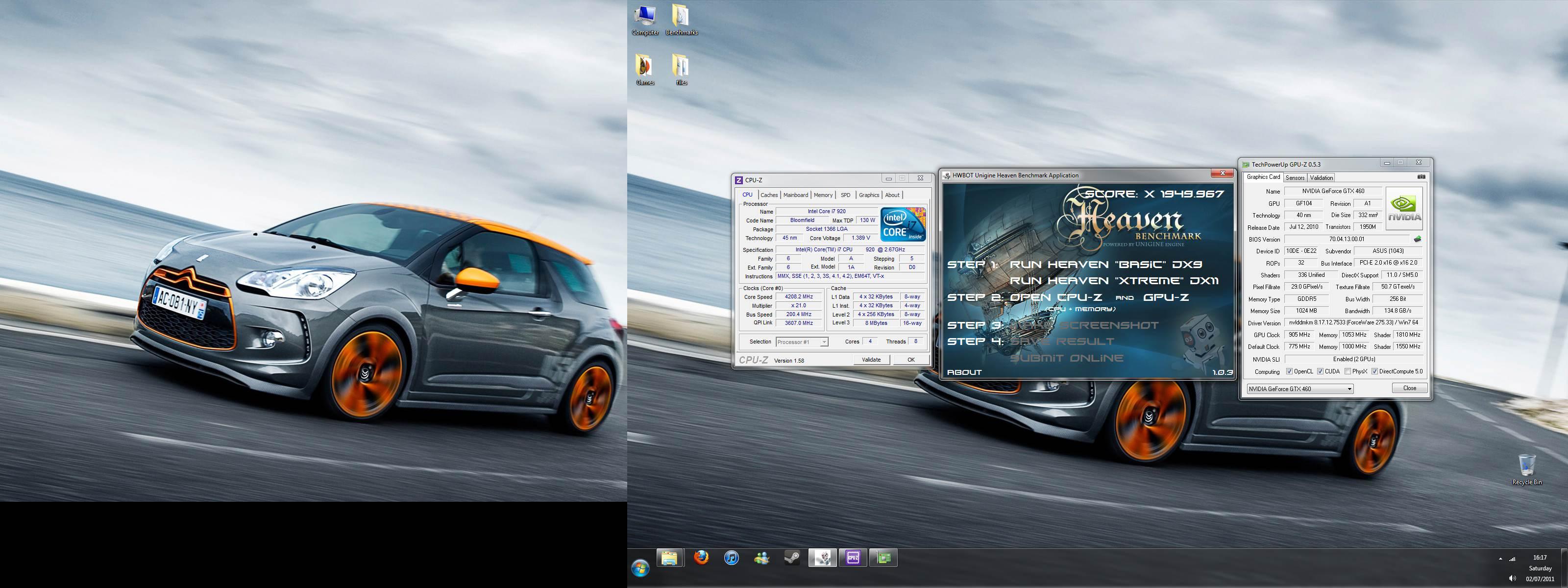Click GPU-Z BIOS save chip icon
This screenshot has height=588, width=1568.
pyautogui.click(x=1418, y=239)
